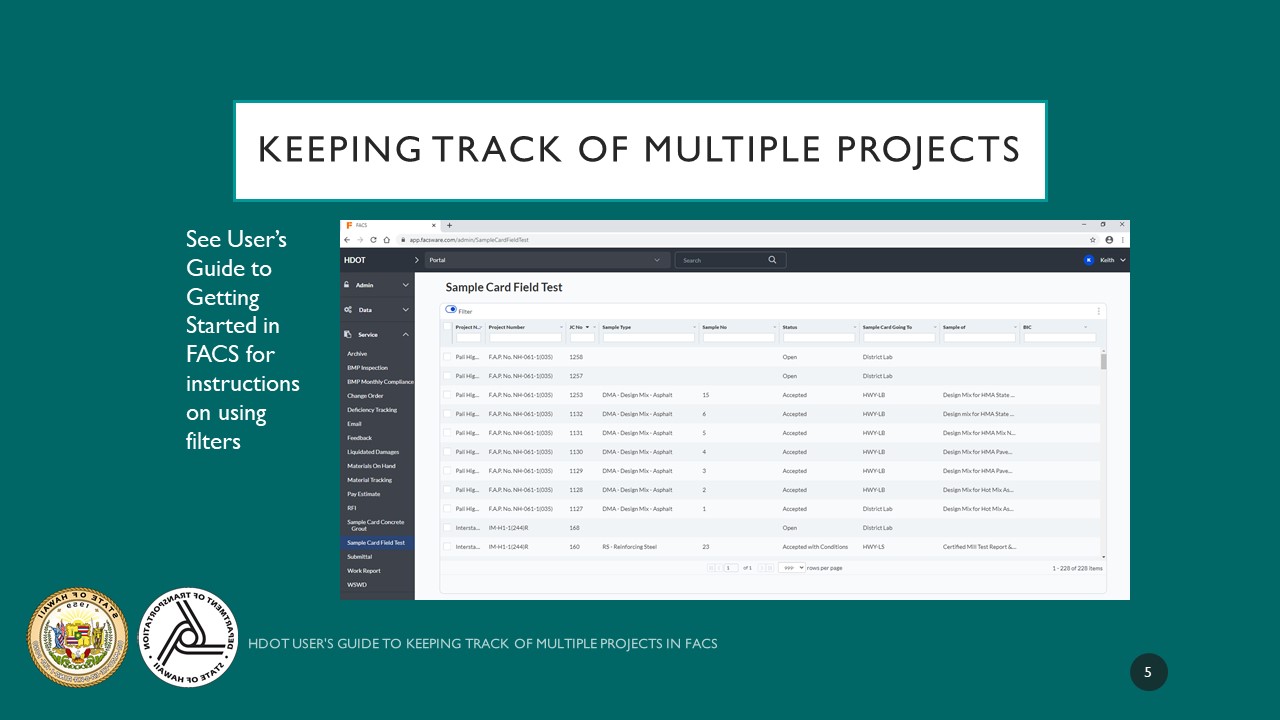This screenshot has width=1280, height=720.
Task: Click the Project Number filter box
Action: click(526, 338)
